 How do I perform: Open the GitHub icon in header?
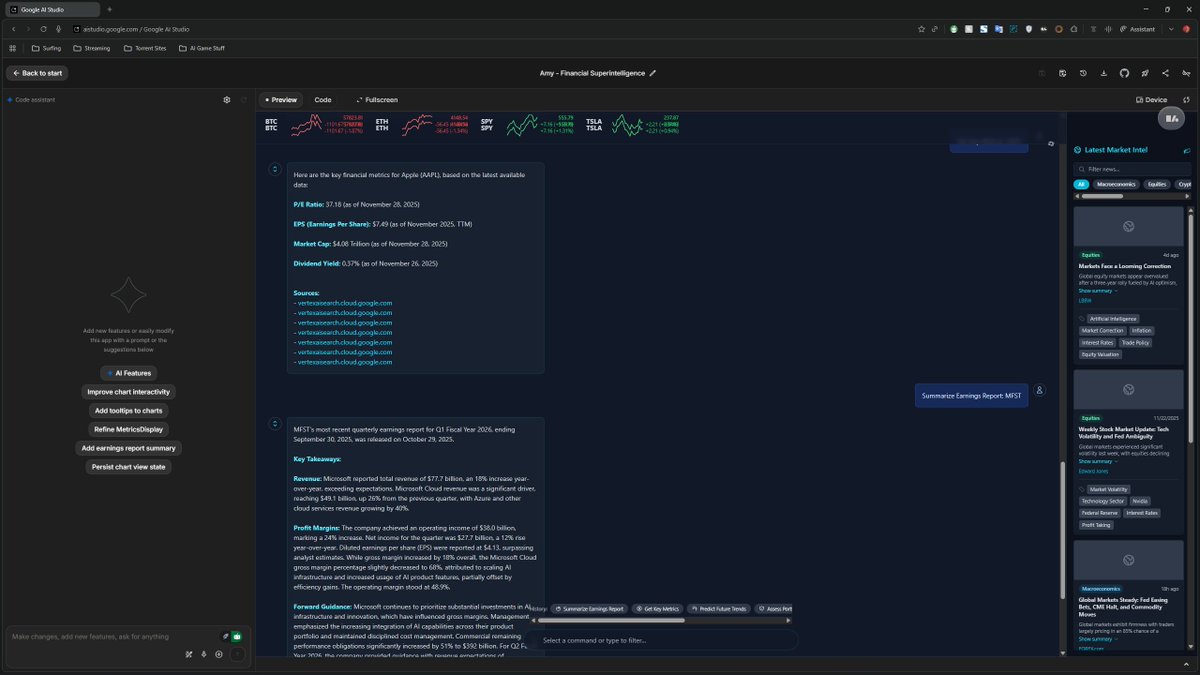point(1124,73)
